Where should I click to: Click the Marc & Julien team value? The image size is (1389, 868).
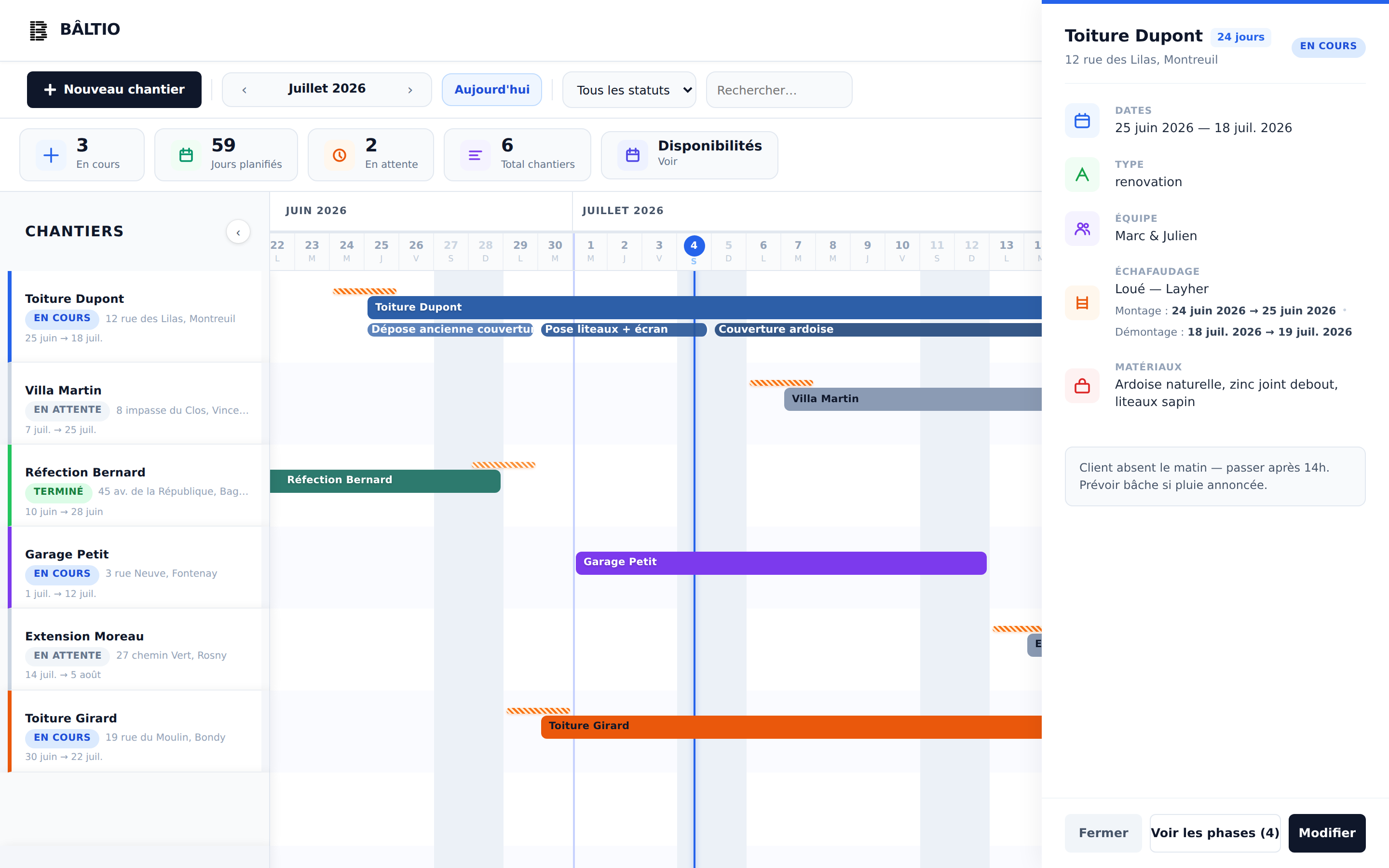pos(1156,236)
